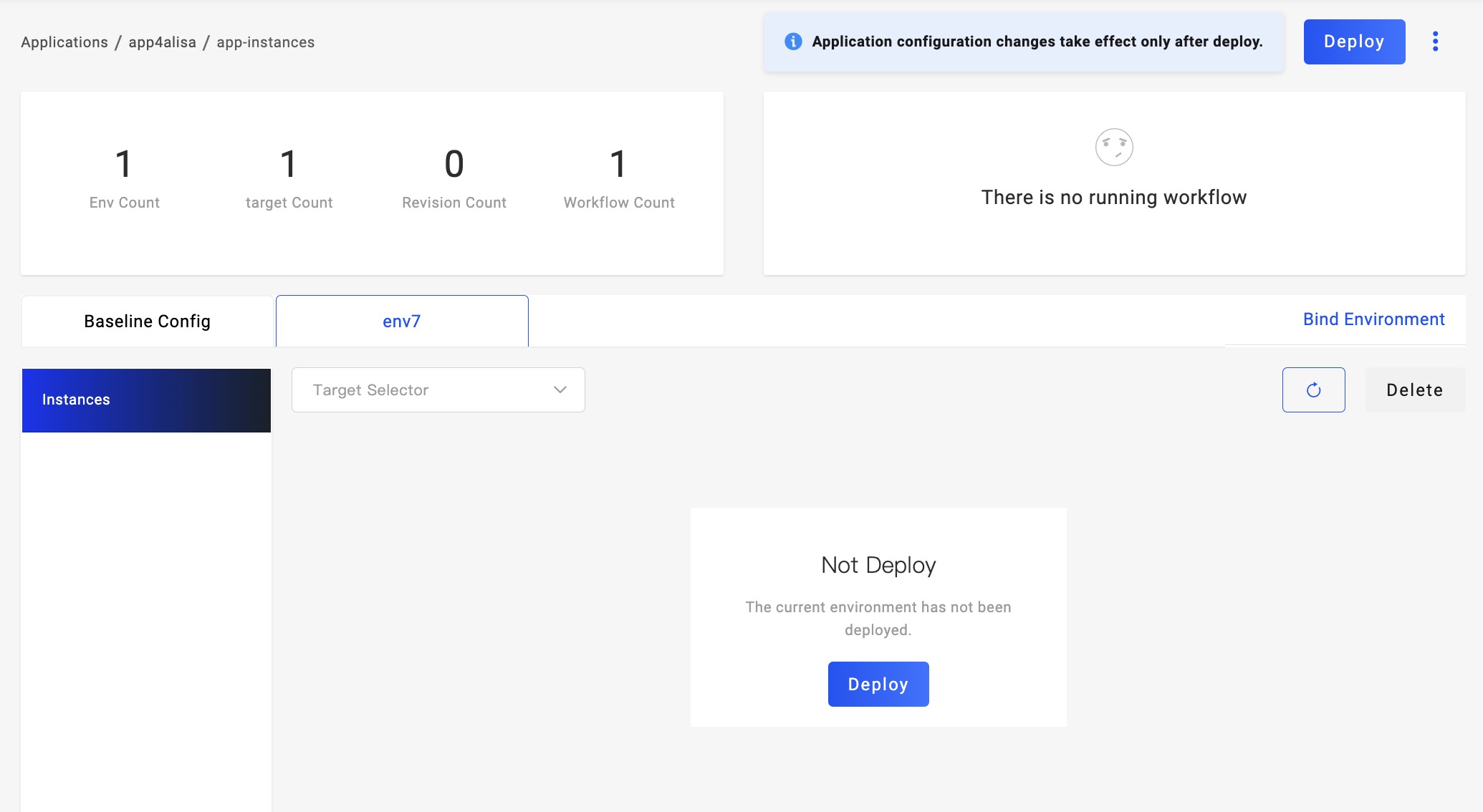Image resolution: width=1483 pixels, height=812 pixels.
Task: Click the Env Count statistic number
Action: point(124,163)
